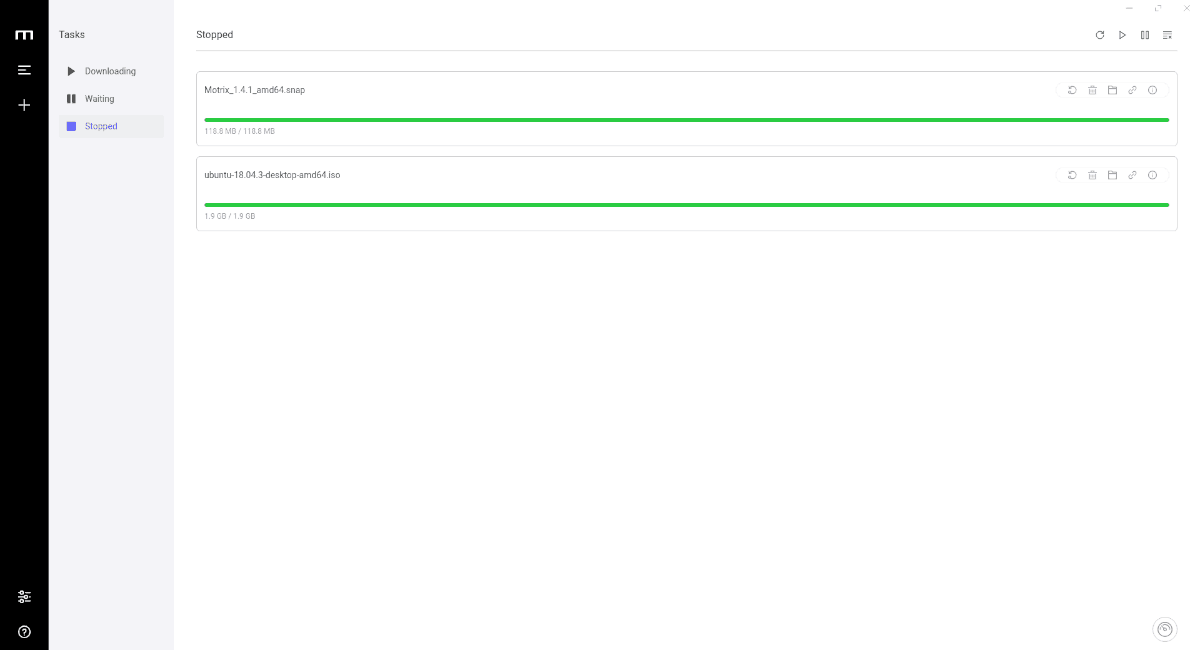Delete the Motrix_1.4.1_amd64.snap task
Image resolution: width=1190 pixels, height=650 pixels.
point(1092,90)
